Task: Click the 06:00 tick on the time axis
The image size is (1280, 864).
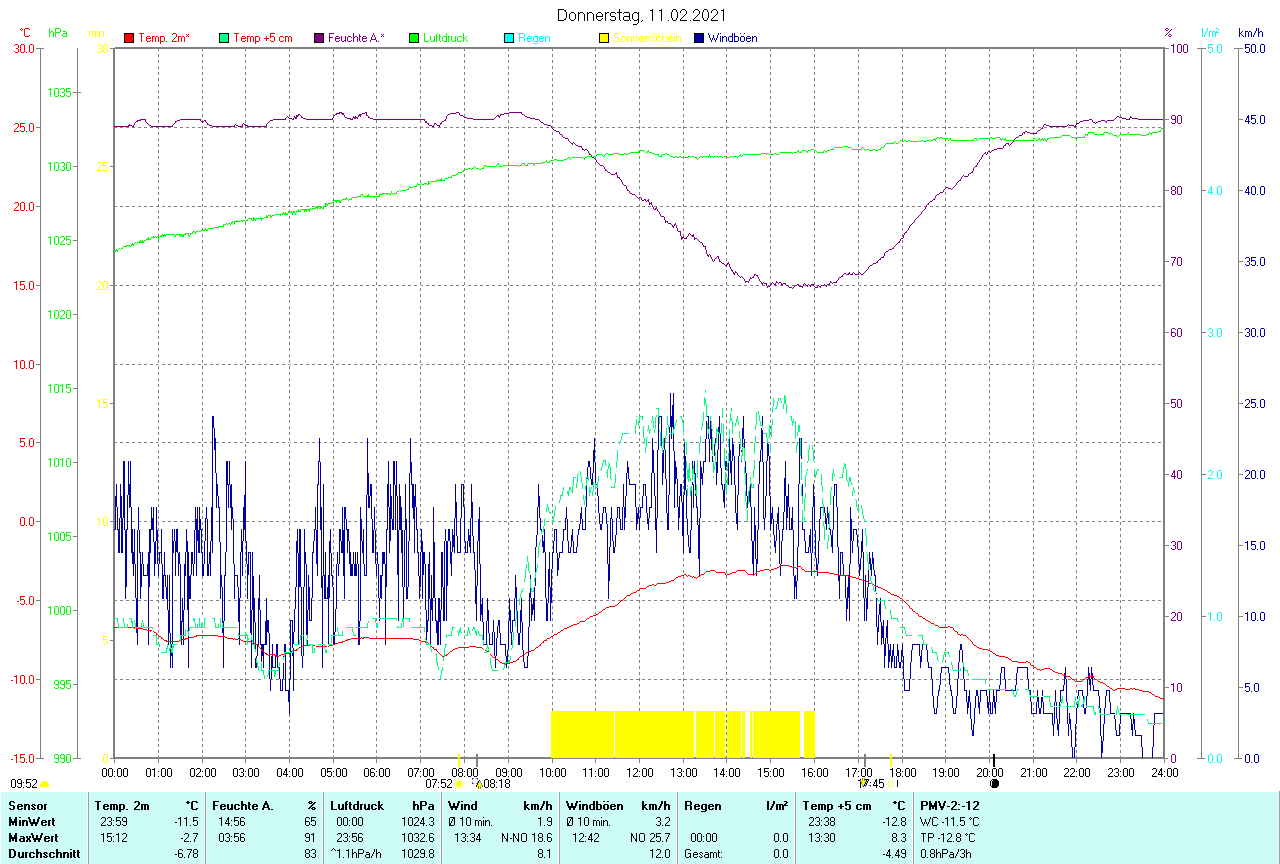Action: [x=377, y=772]
